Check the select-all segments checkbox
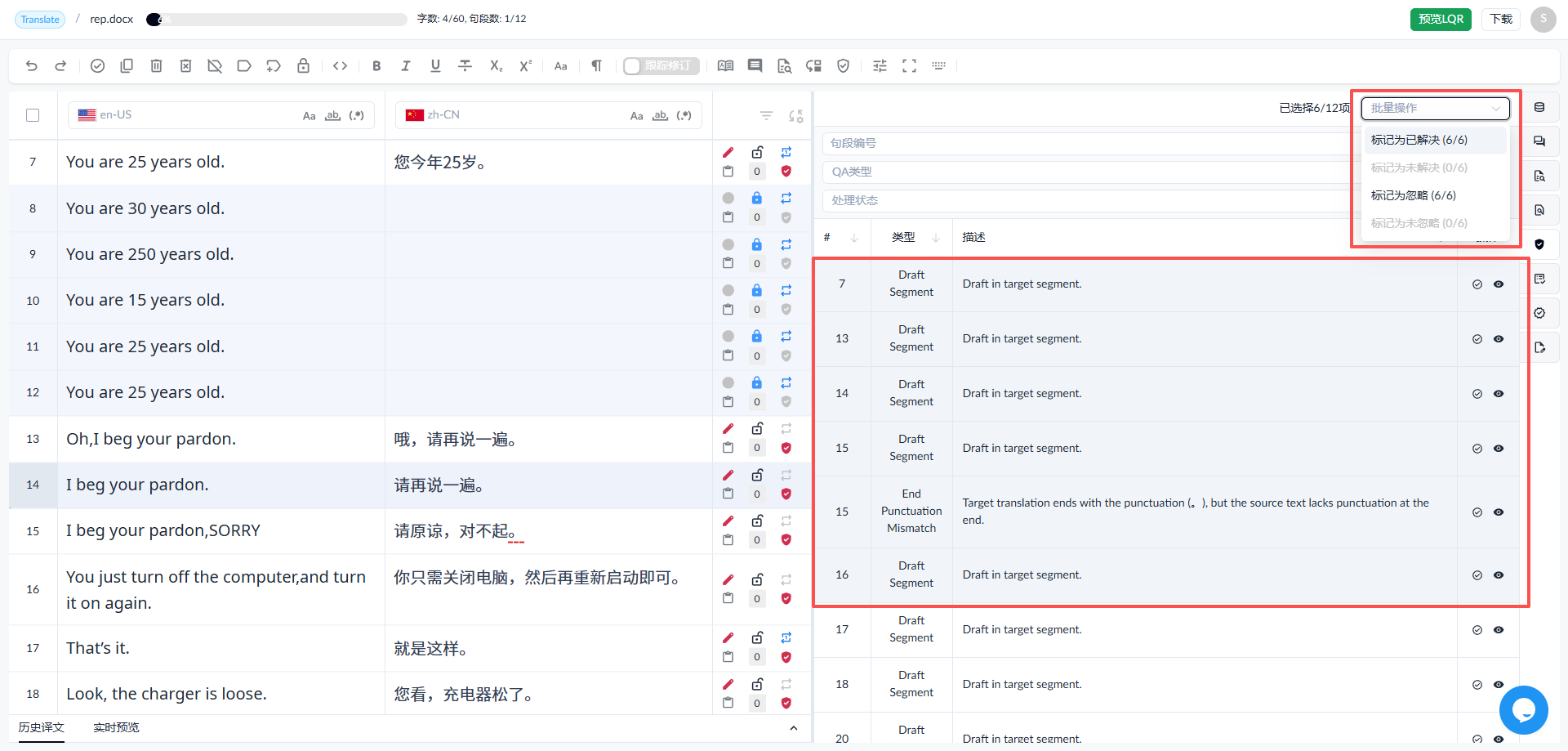The width and height of the screenshot is (1568, 751). pyautogui.click(x=33, y=115)
